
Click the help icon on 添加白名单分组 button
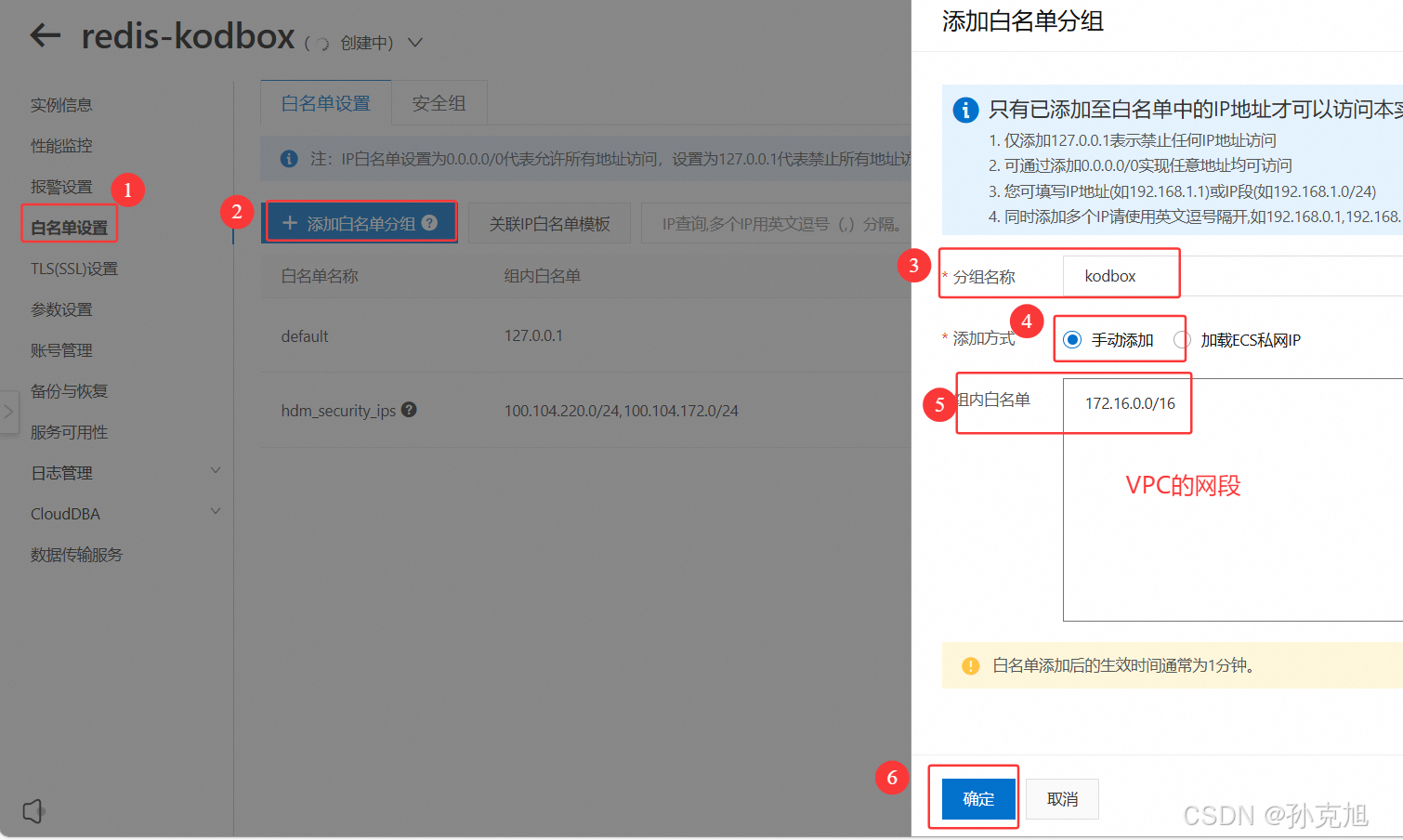point(429,223)
